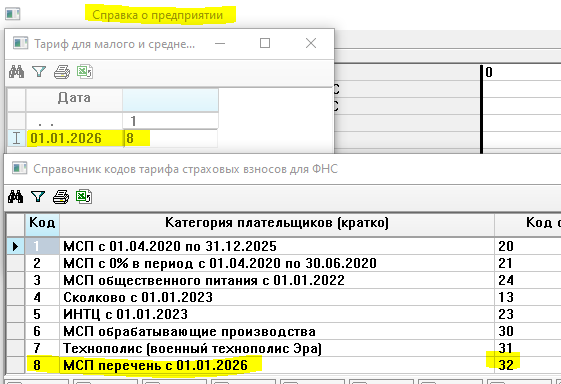The width and height of the screenshot is (561, 384).
Task: Apply filter funnel in the FNS codes directory
Action: pyautogui.click(x=38, y=197)
